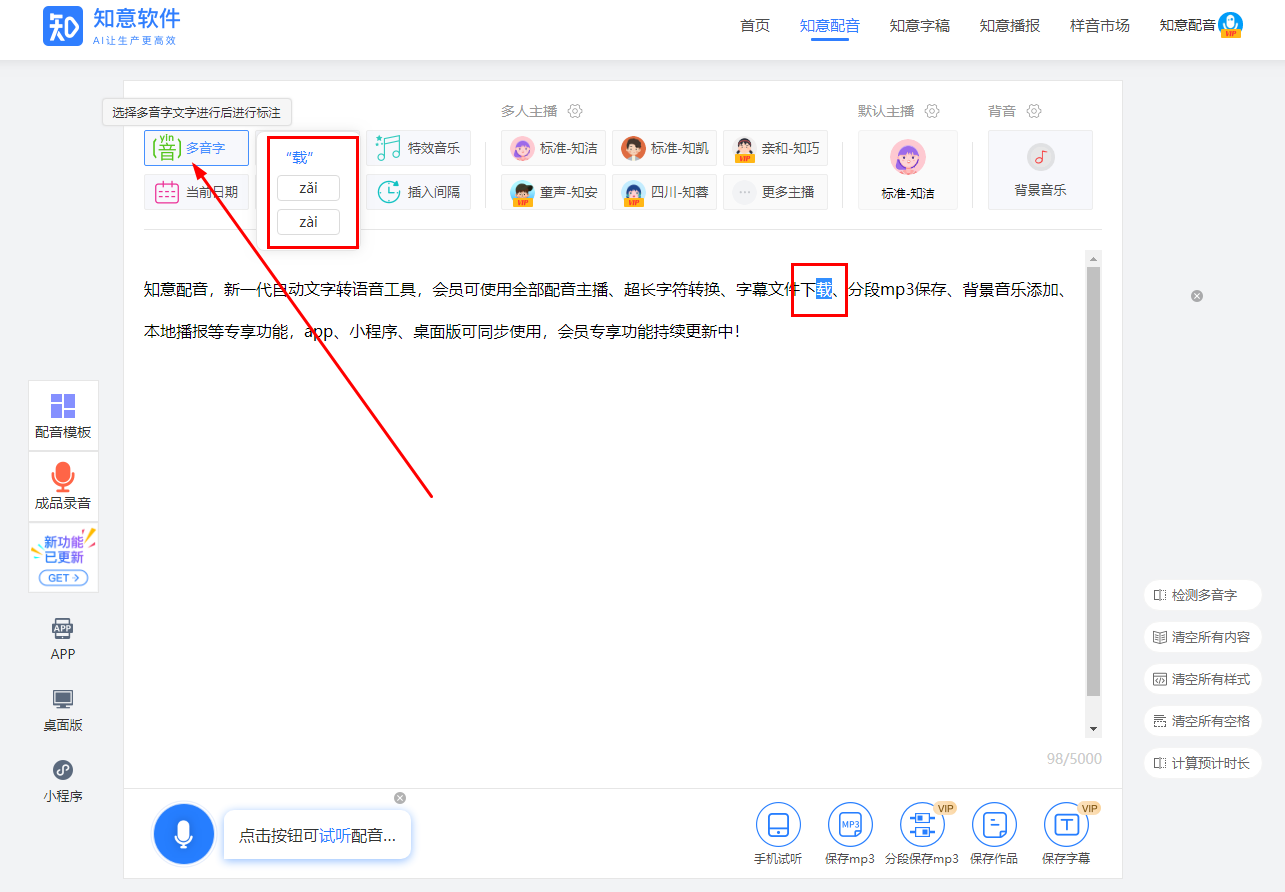Image resolution: width=1285 pixels, height=892 pixels.
Task: Open 样音市场 in top navigation
Action: pyautogui.click(x=1099, y=26)
